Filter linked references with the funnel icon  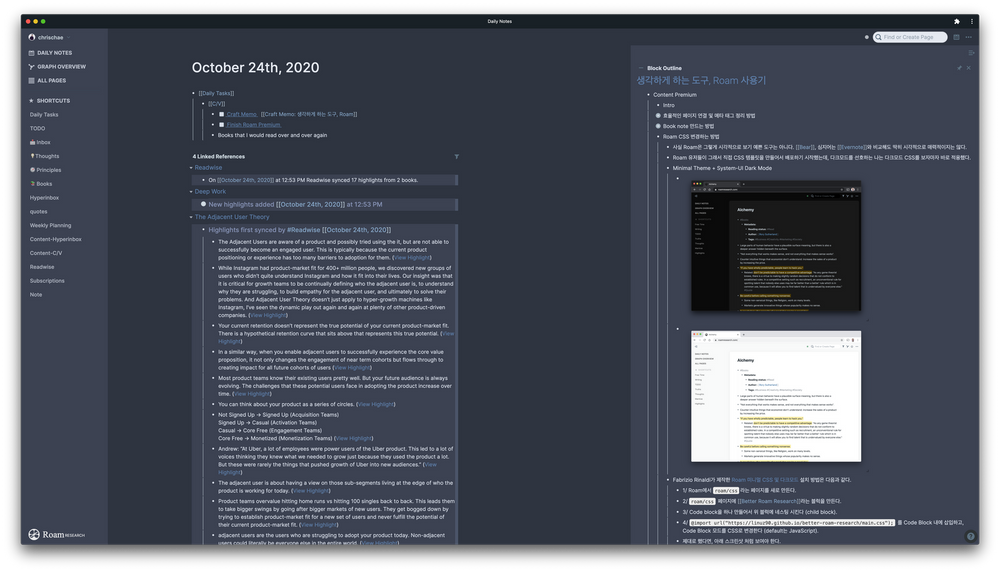tap(456, 156)
